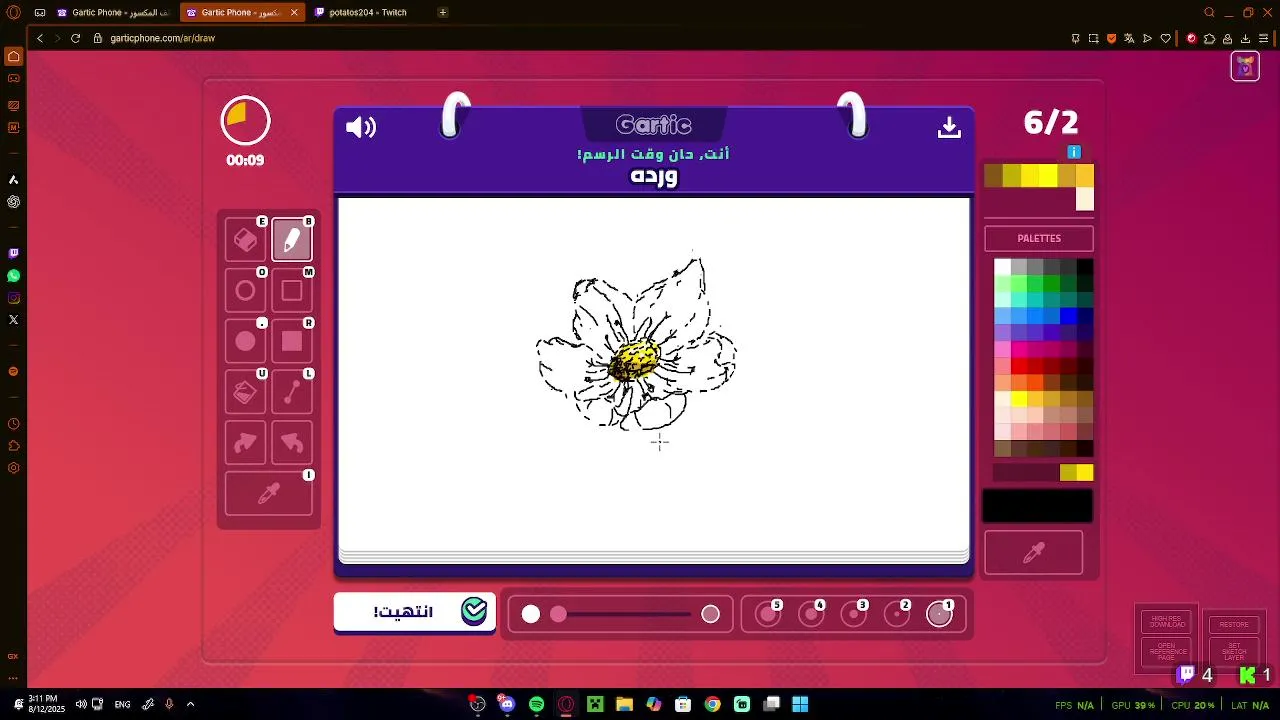
Task: Click OPEN REFERENCE PAGE button
Action: [x=1166, y=652]
